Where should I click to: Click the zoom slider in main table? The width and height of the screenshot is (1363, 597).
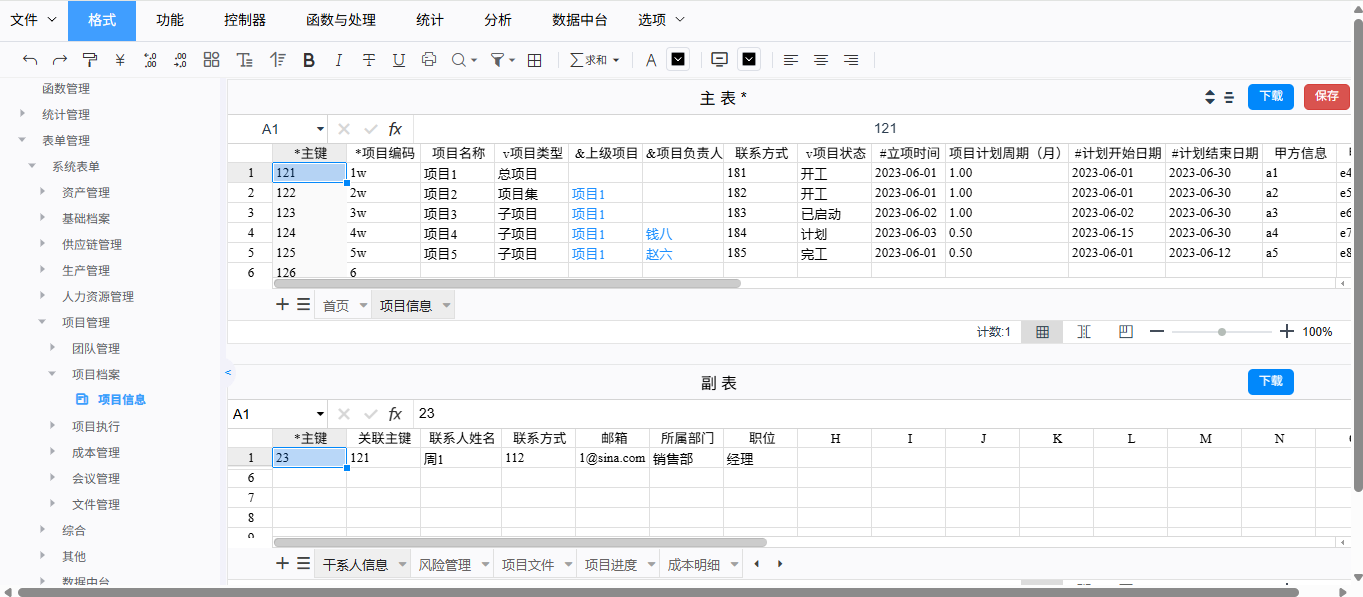pyautogui.click(x=1221, y=332)
